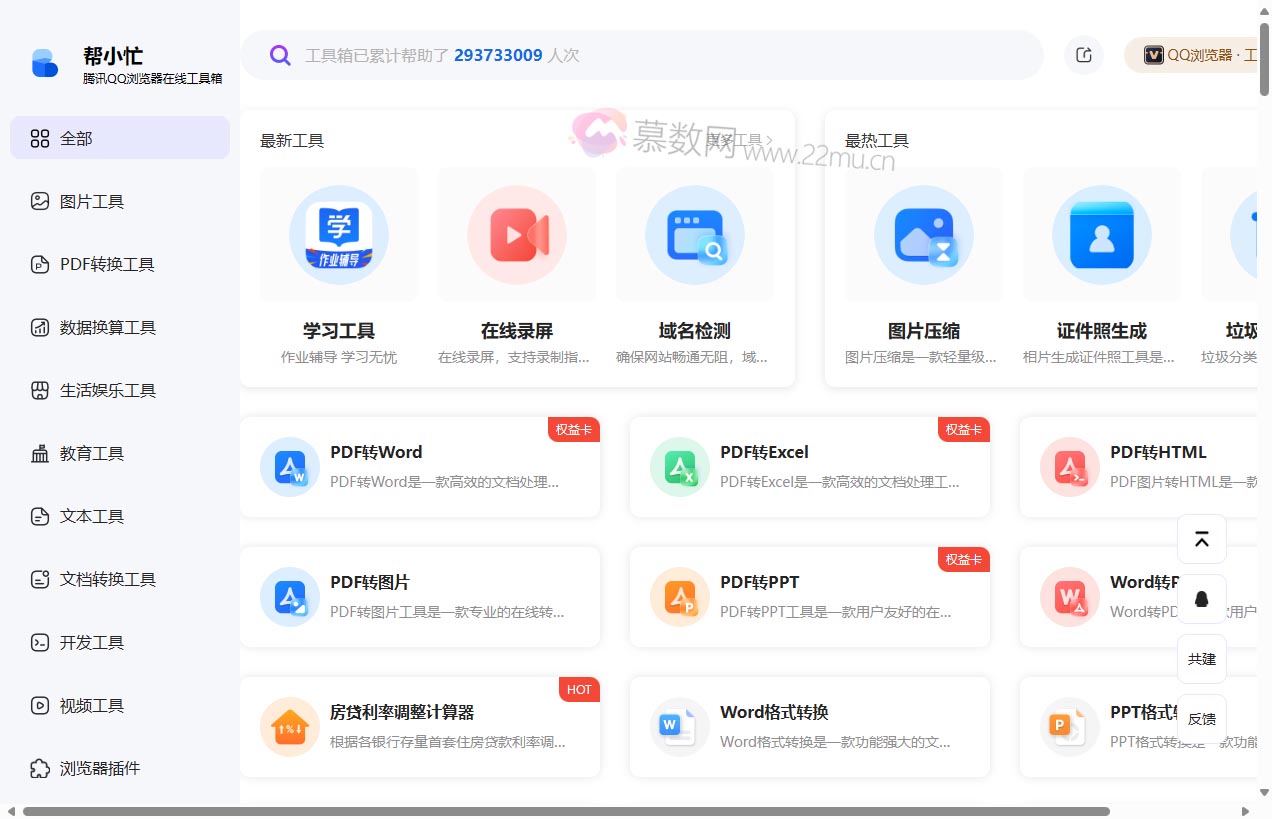Open the 生活娱乐工具 category
This screenshot has height=819, width=1272.
[106, 390]
